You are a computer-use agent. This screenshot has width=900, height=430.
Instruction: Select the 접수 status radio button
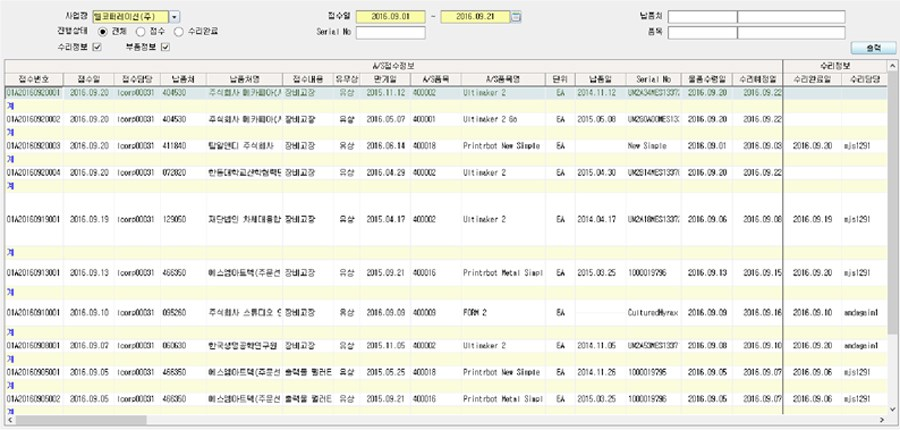click(x=140, y=32)
